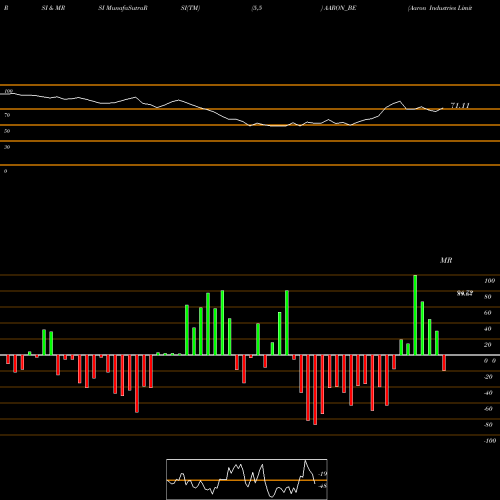This screenshot has width=500, height=500.
Task: Click the last red bar at the MR histogram's end
Action: 444,363
